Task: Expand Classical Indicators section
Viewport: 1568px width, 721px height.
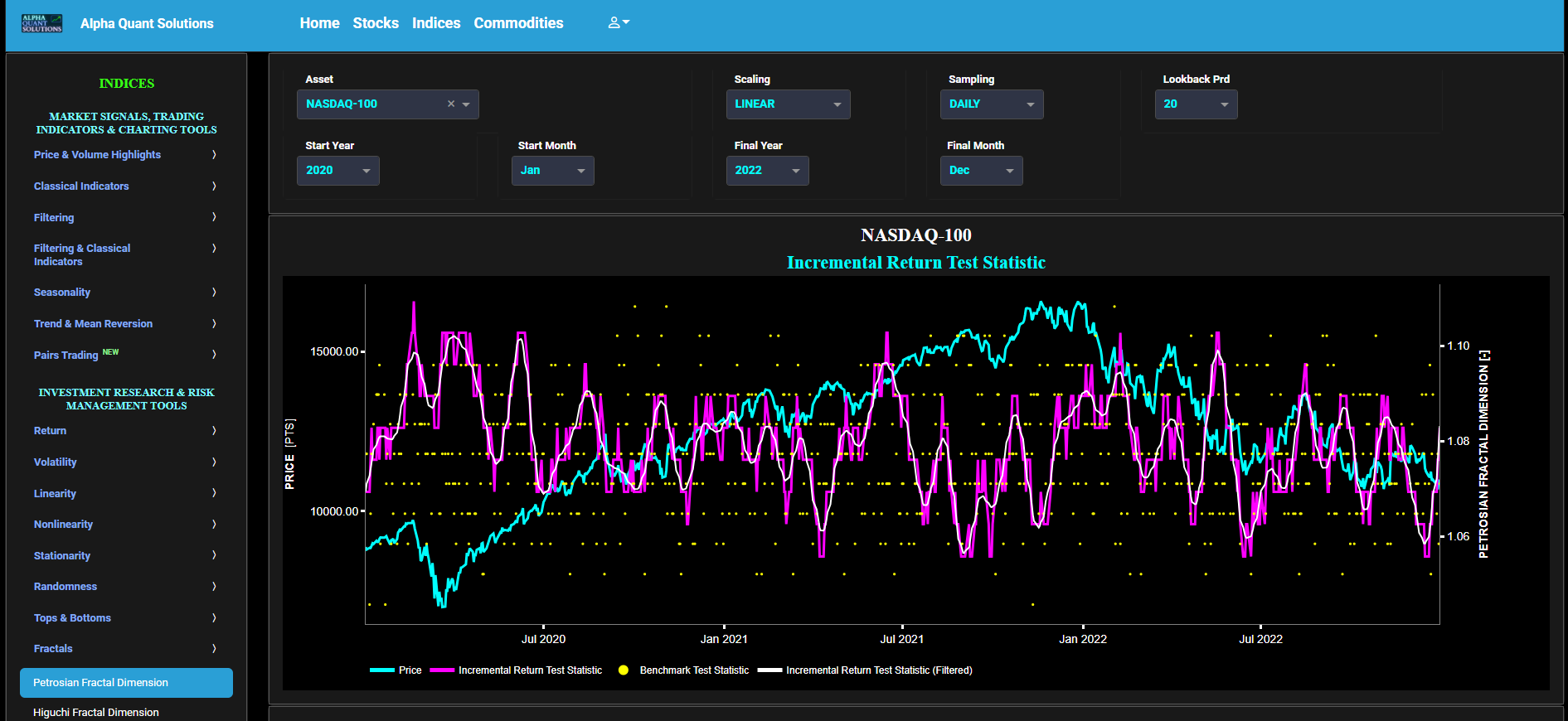Action: pos(125,186)
